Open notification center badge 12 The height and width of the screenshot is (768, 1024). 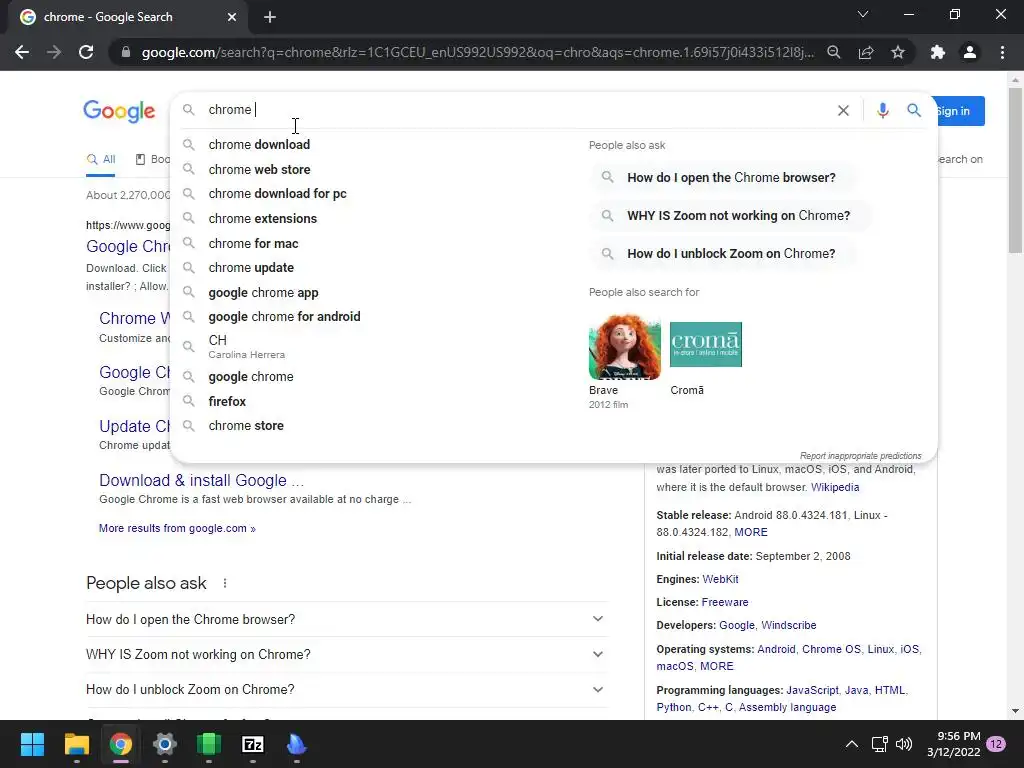tap(996, 744)
